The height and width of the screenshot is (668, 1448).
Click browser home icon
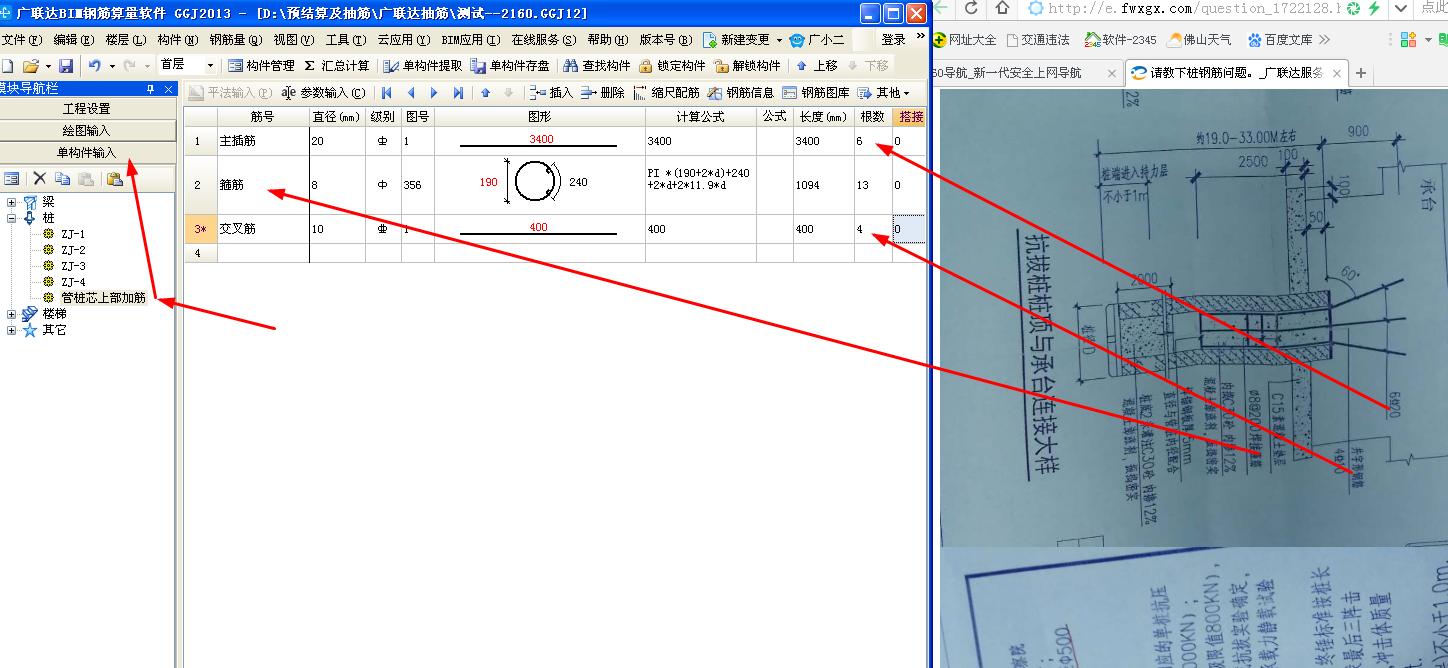tap(1002, 9)
